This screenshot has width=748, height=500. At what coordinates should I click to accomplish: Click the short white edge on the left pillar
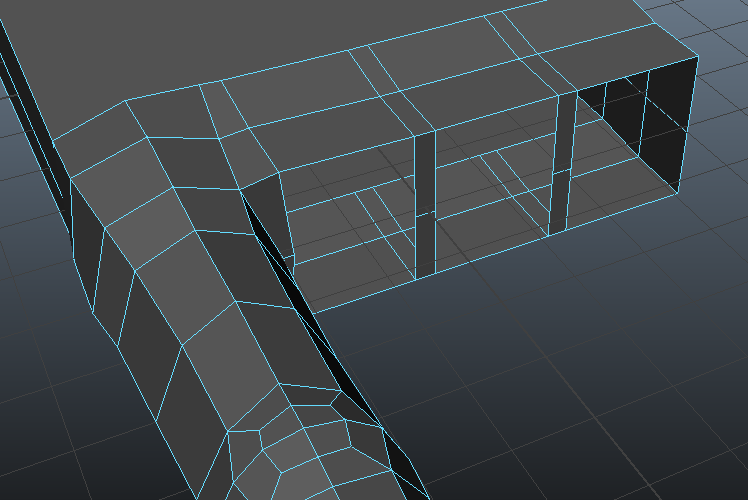pos(426,213)
